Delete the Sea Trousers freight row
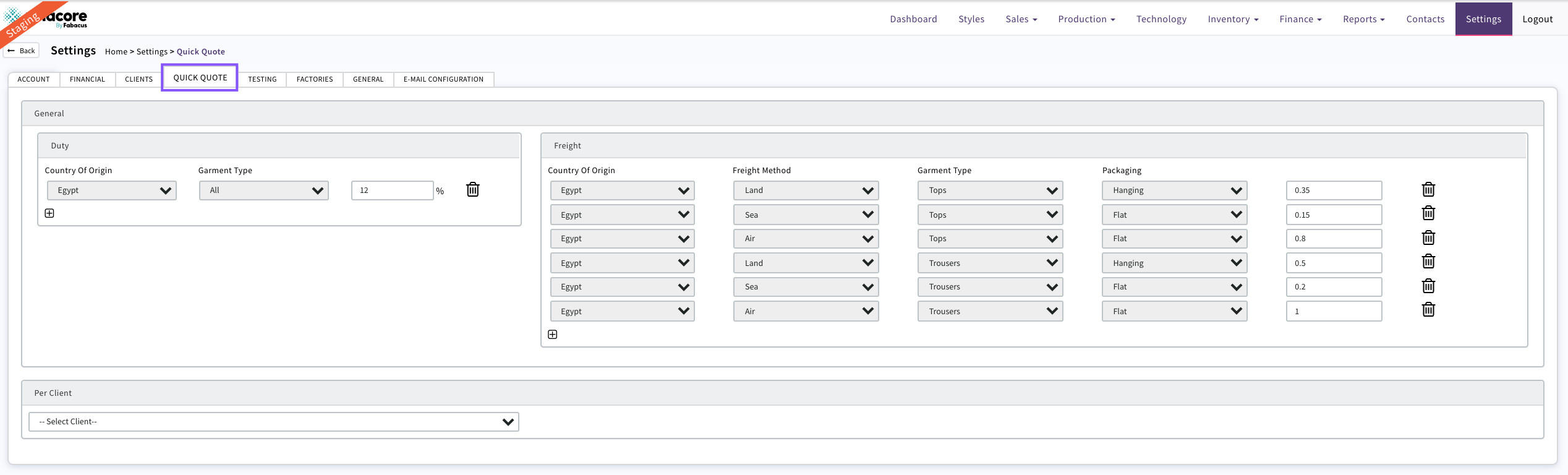 tap(1428, 286)
